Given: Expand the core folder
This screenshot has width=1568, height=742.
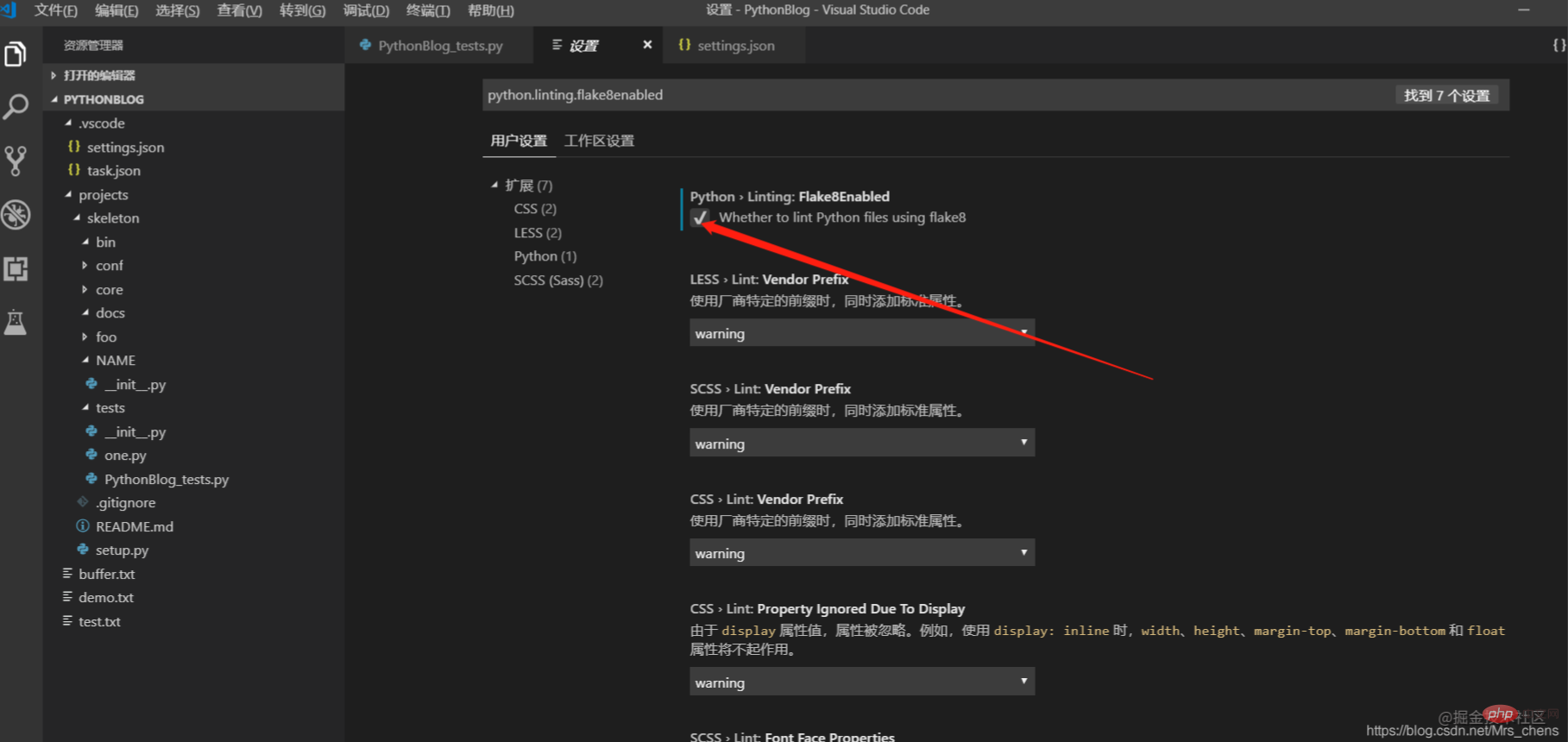Looking at the screenshot, I should [x=85, y=289].
